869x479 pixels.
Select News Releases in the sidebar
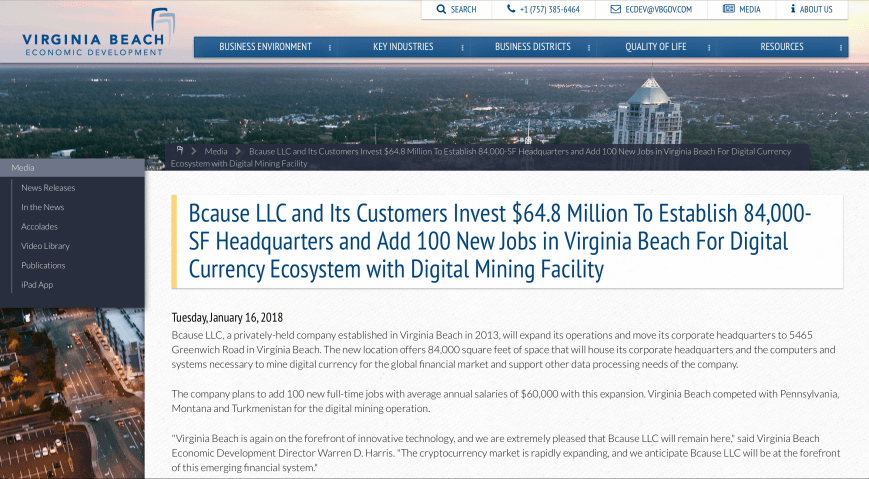[48, 187]
